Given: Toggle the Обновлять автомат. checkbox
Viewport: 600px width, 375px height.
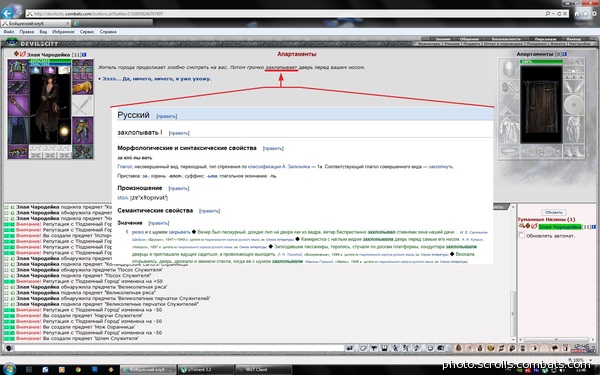Looking at the screenshot, I should click(522, 235).
